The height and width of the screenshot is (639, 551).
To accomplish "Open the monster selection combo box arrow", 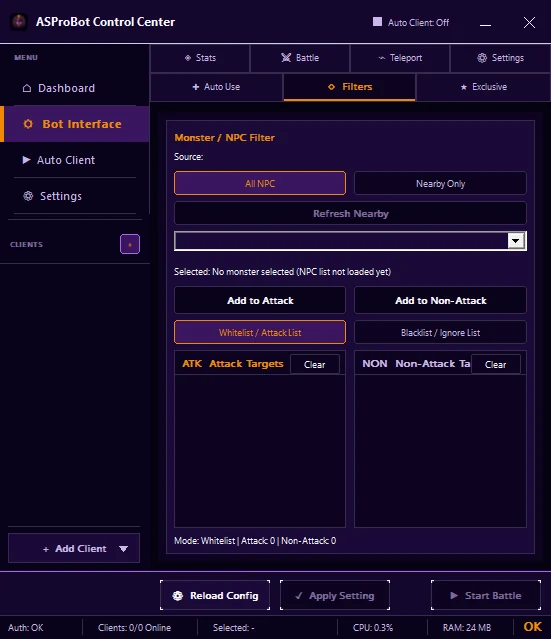I will [x=516, y=240].
